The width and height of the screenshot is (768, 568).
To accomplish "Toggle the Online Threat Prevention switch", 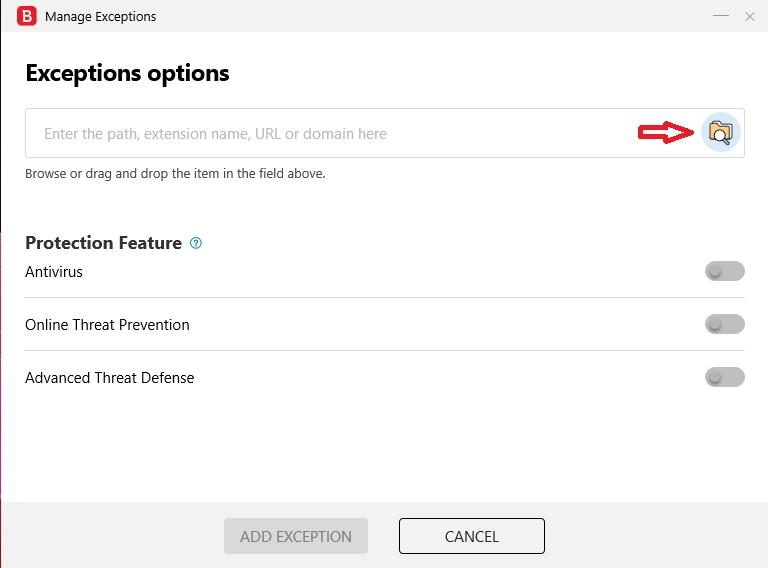I will tap(724, 324).
